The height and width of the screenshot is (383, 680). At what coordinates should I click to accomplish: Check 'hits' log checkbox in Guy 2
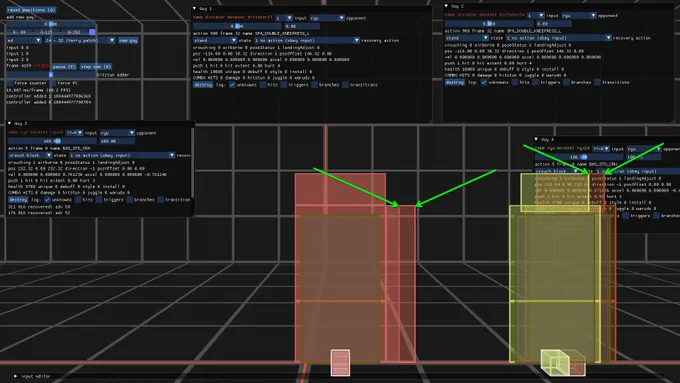pyautogui.click(x=514, y=82)
